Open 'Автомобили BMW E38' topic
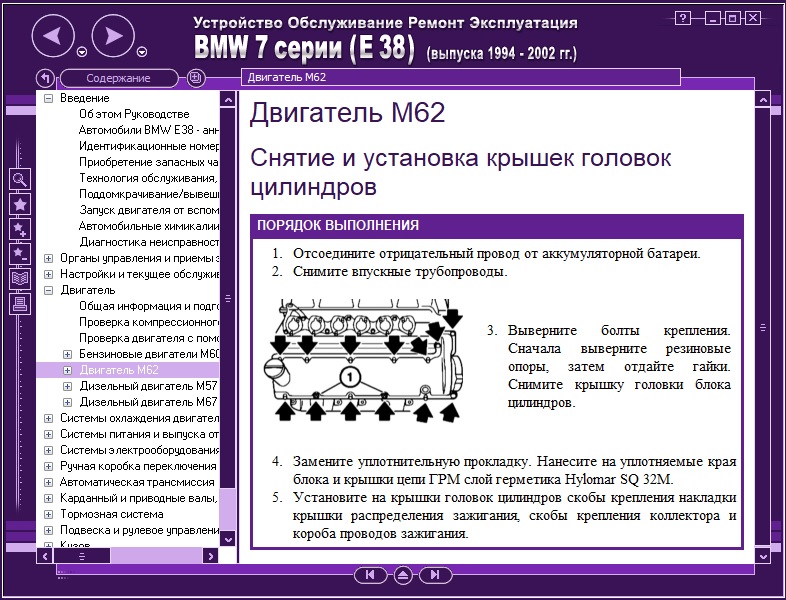This screenshot has height=600, width=786. pyautogui.click(x=149, y=130)
